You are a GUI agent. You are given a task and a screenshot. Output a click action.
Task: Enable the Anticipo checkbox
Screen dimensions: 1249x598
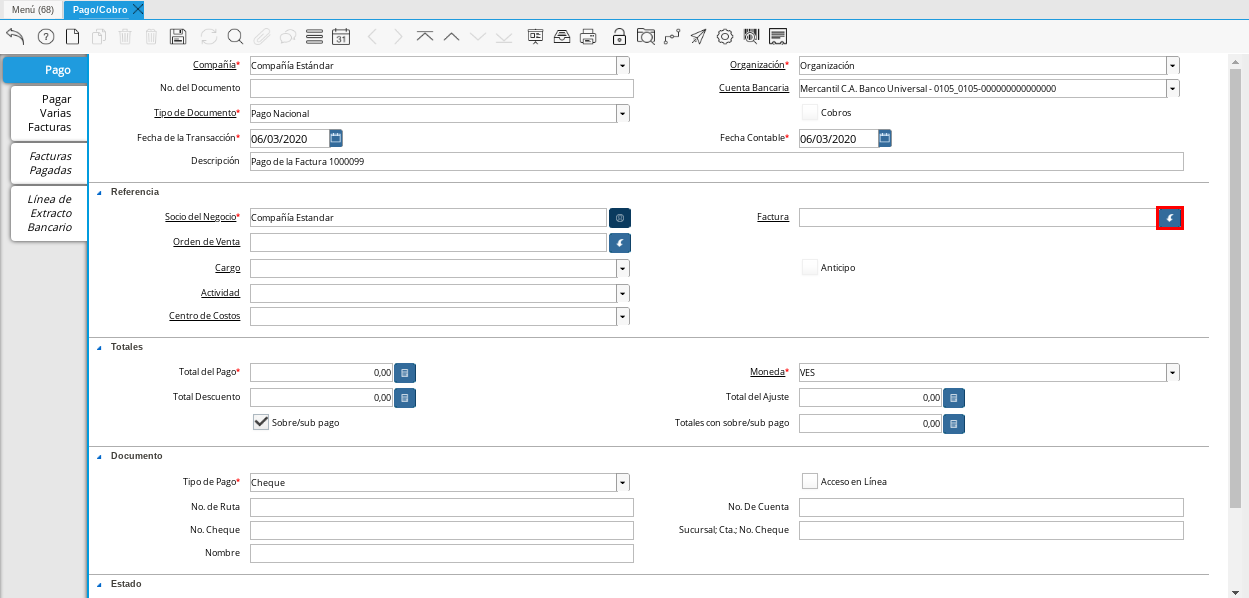coord(810,268)
